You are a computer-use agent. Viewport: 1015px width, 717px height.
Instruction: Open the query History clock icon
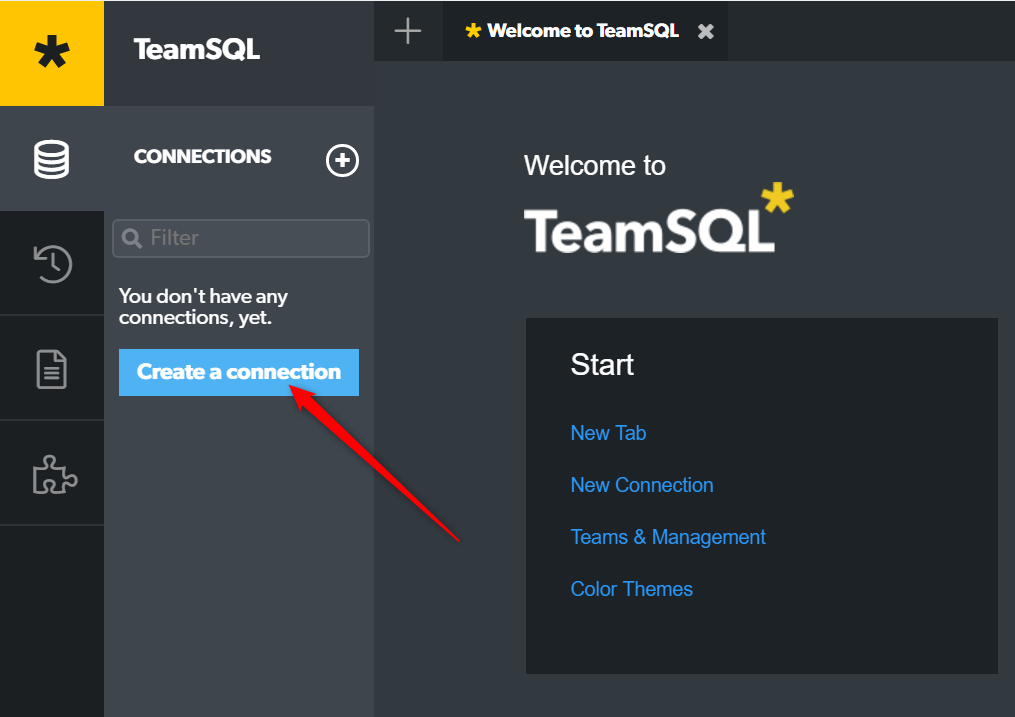coord(52,263)
